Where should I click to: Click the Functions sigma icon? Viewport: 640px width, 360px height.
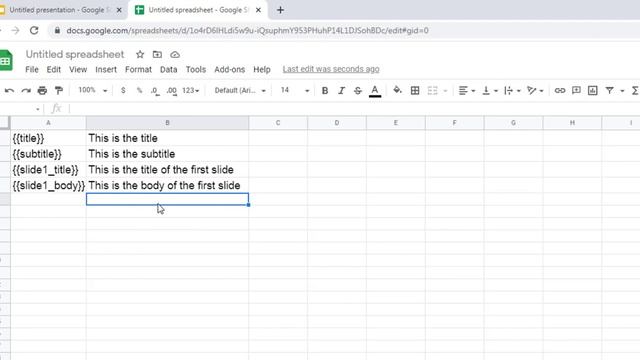pos(635,91)
